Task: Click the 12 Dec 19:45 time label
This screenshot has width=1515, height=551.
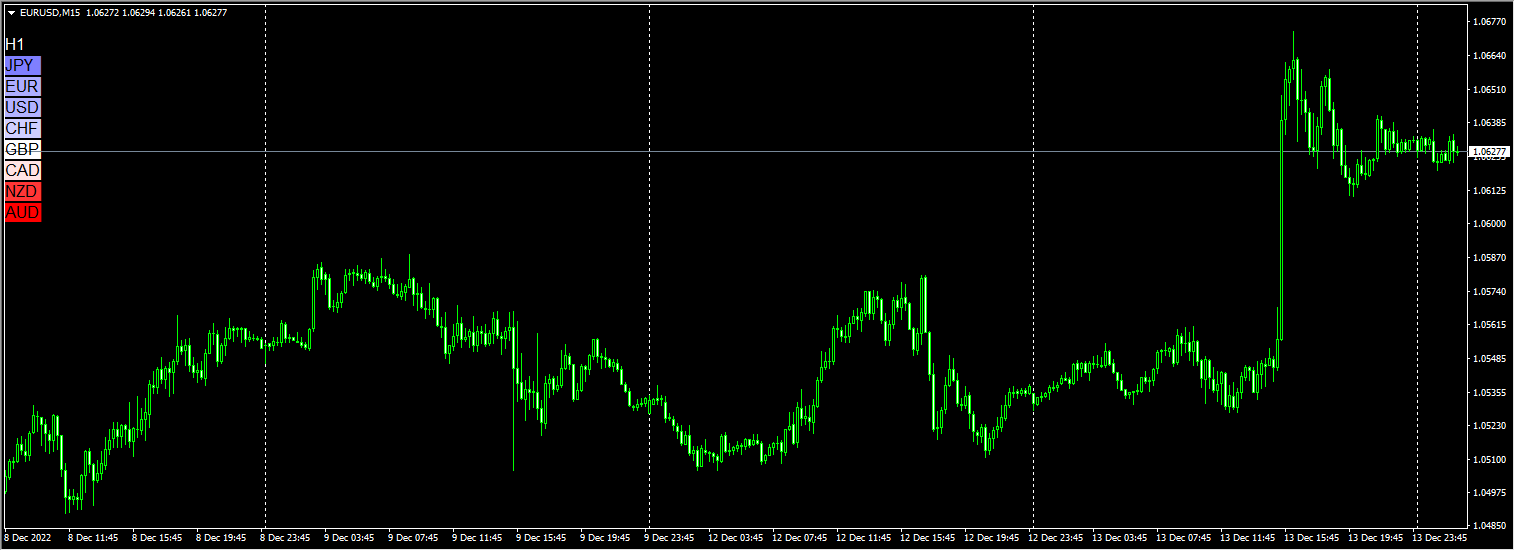Action: (991, 538)
